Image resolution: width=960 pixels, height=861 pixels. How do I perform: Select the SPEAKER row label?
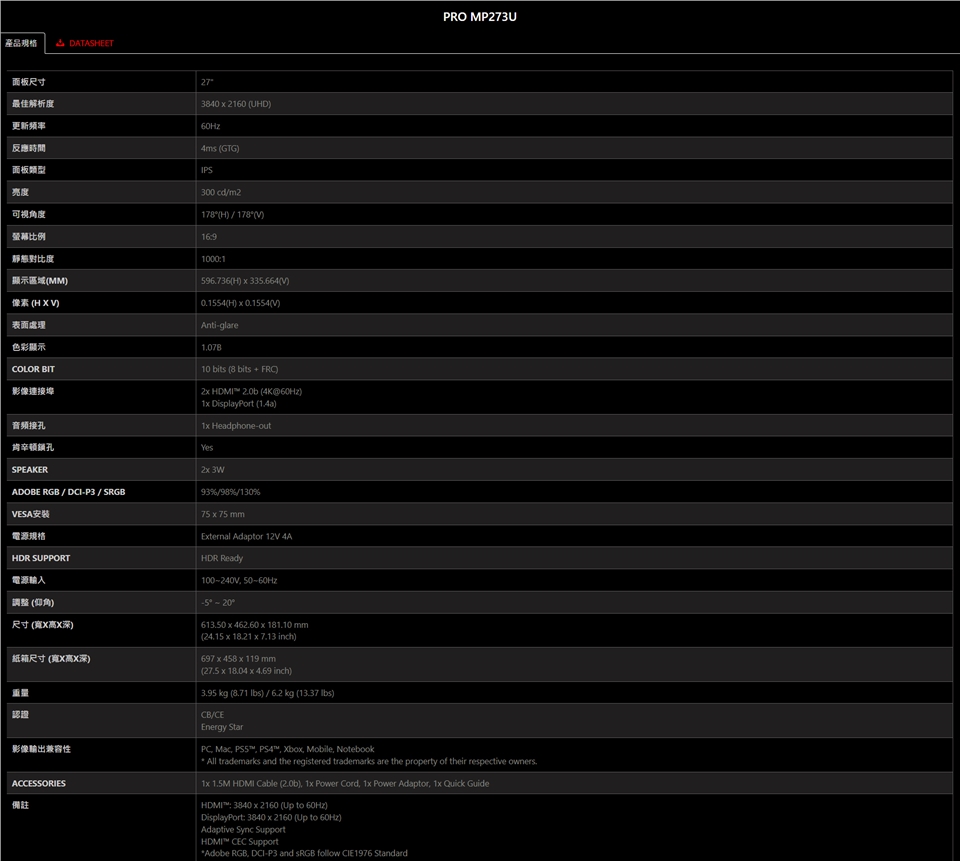29,470
